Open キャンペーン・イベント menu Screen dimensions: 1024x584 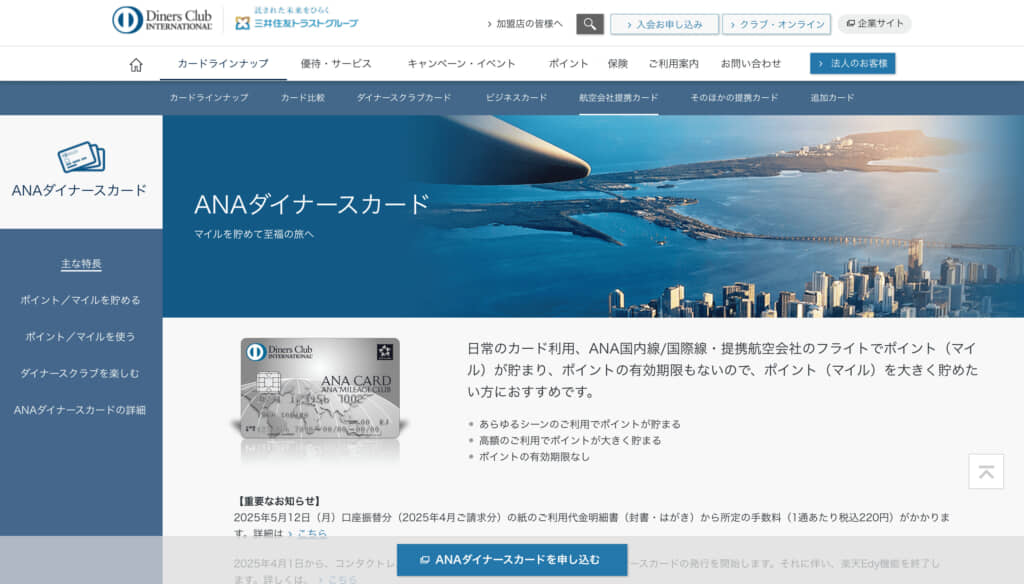point(461,63)
